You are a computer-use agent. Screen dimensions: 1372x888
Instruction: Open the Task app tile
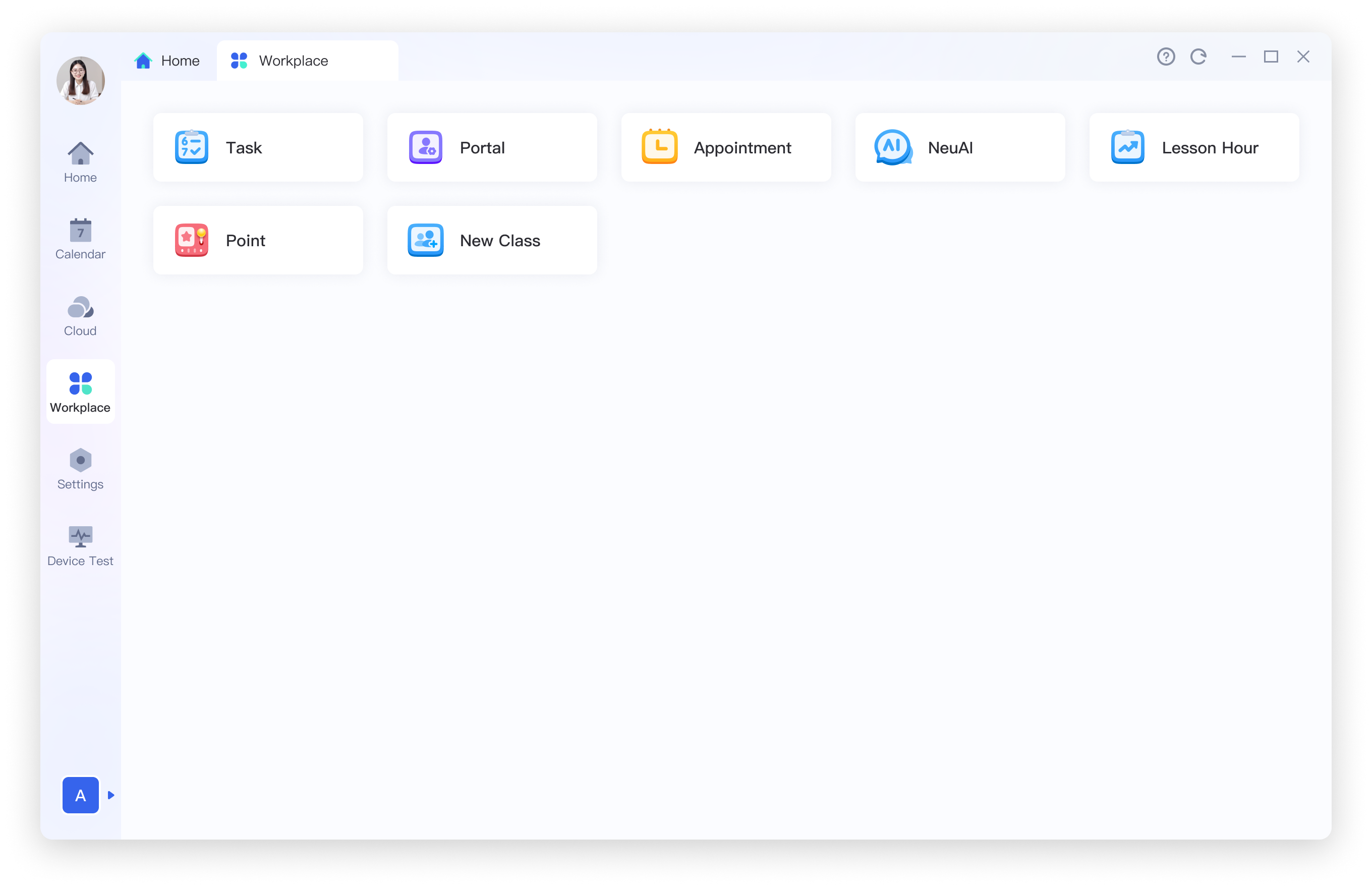pyautogui.click(x=258, y=148)
